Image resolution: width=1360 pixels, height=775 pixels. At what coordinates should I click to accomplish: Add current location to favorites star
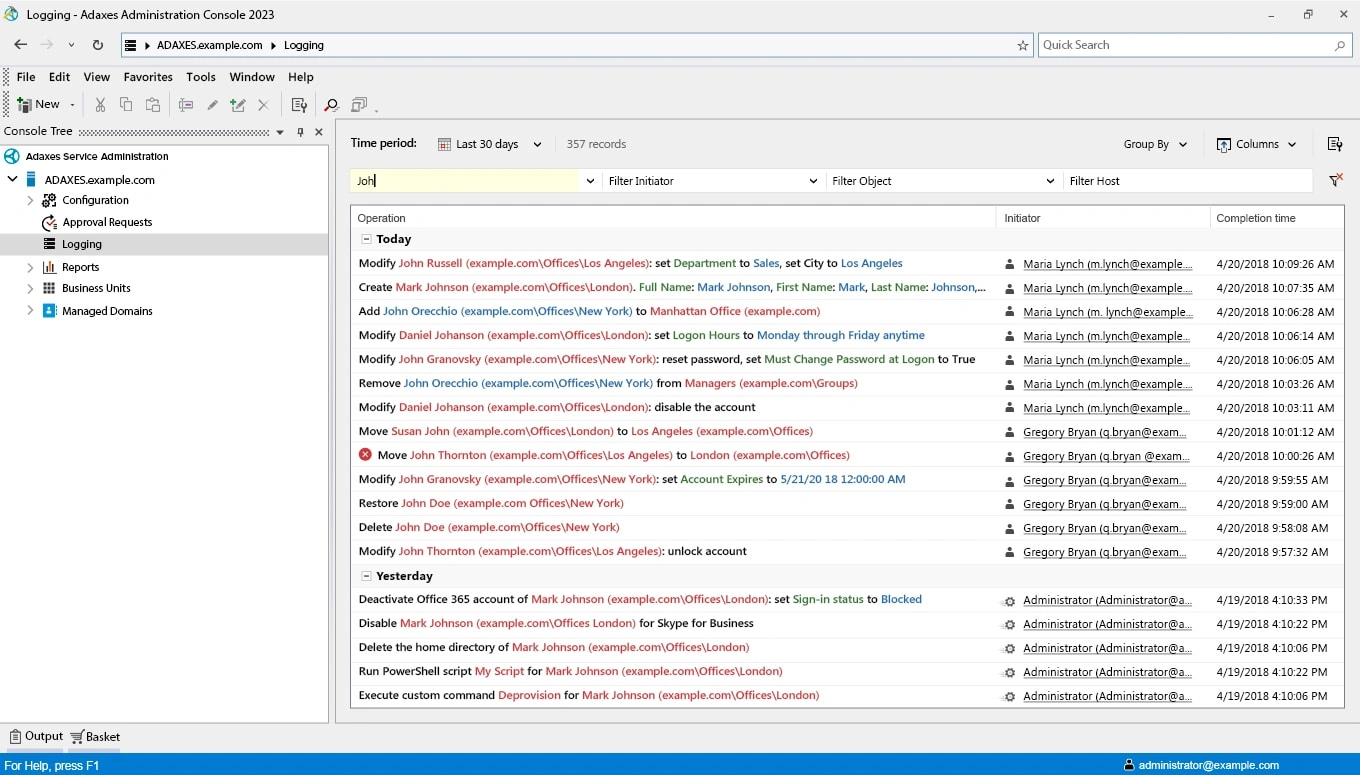click(1022, 45)
